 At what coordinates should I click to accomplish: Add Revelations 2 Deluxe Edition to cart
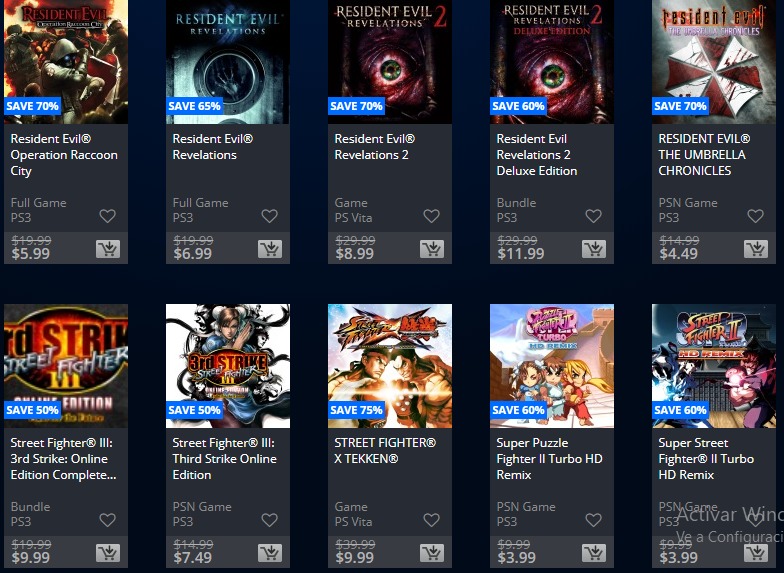point(594,248)
